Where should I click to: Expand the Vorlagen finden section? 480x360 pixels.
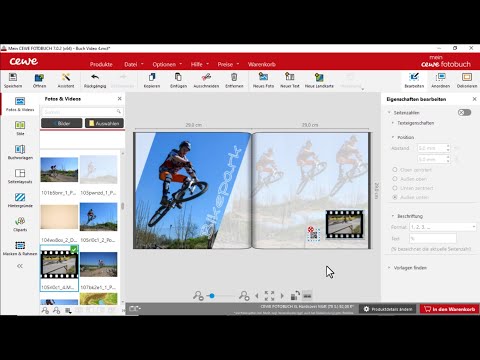tap(389, 268)
